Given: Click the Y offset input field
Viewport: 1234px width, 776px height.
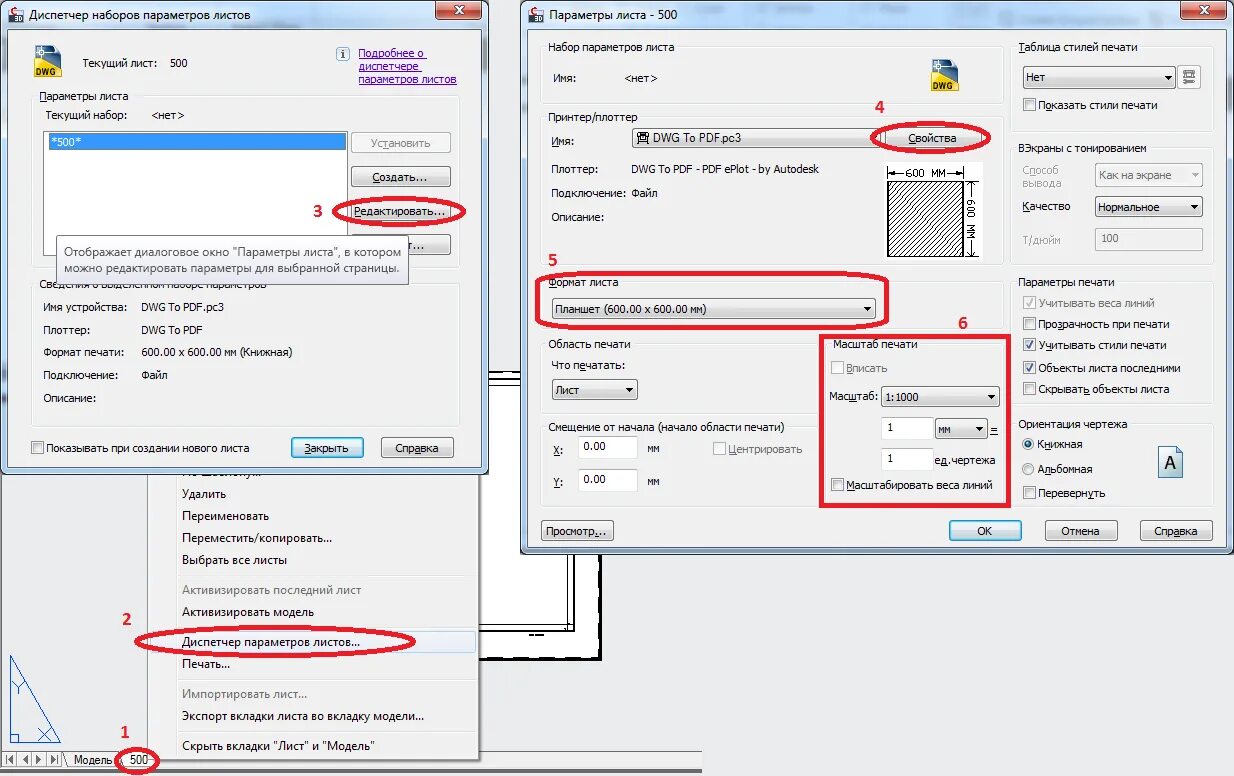Looking at the screenshot, I should pyautogui.click(x=608, y=480).
